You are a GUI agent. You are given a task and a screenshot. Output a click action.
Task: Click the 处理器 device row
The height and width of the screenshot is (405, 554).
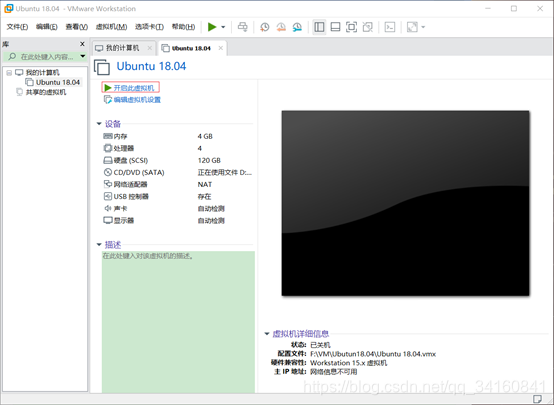pyautogui.click(x=178, y=148)
